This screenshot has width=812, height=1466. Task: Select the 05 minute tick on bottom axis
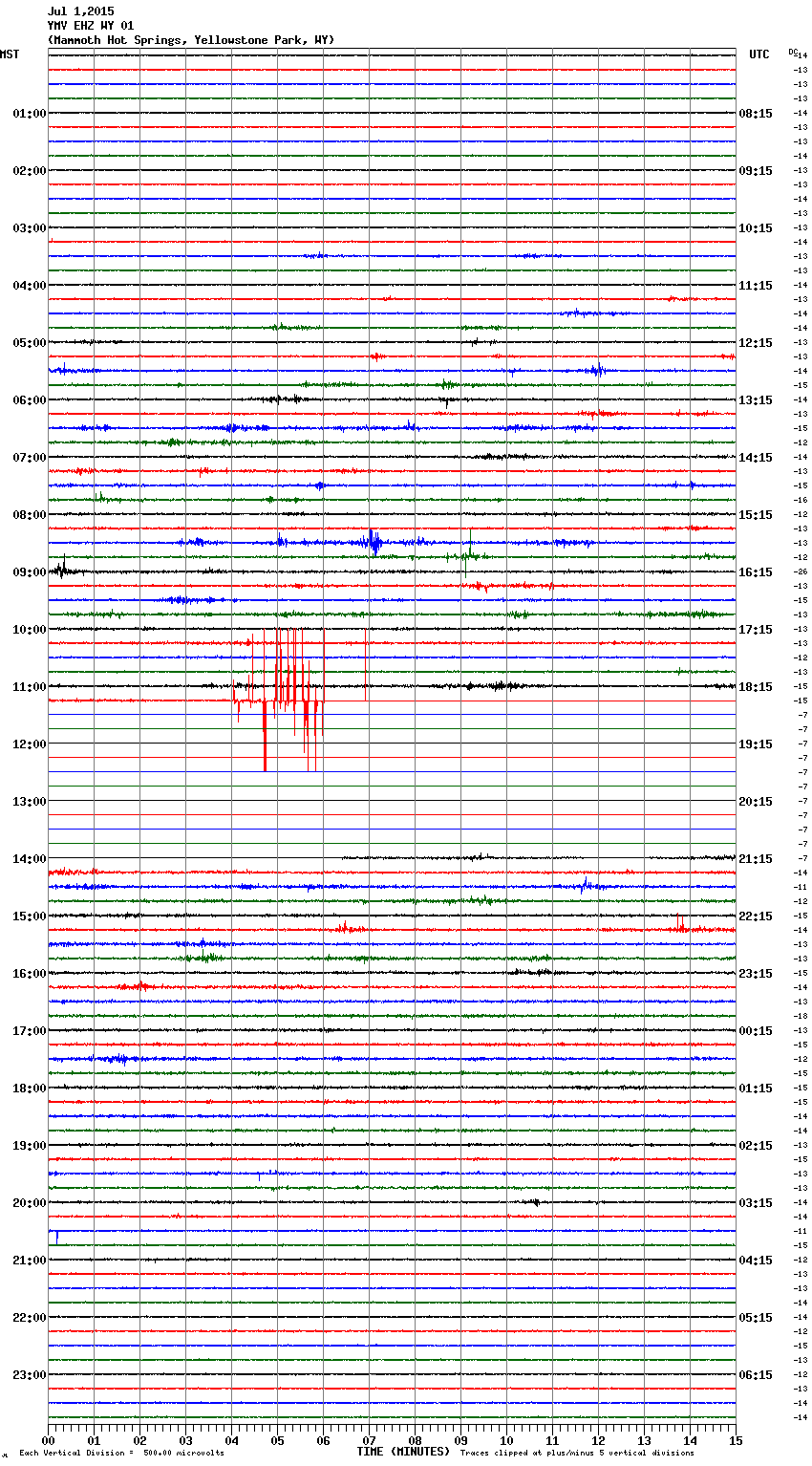[277, 1440]
